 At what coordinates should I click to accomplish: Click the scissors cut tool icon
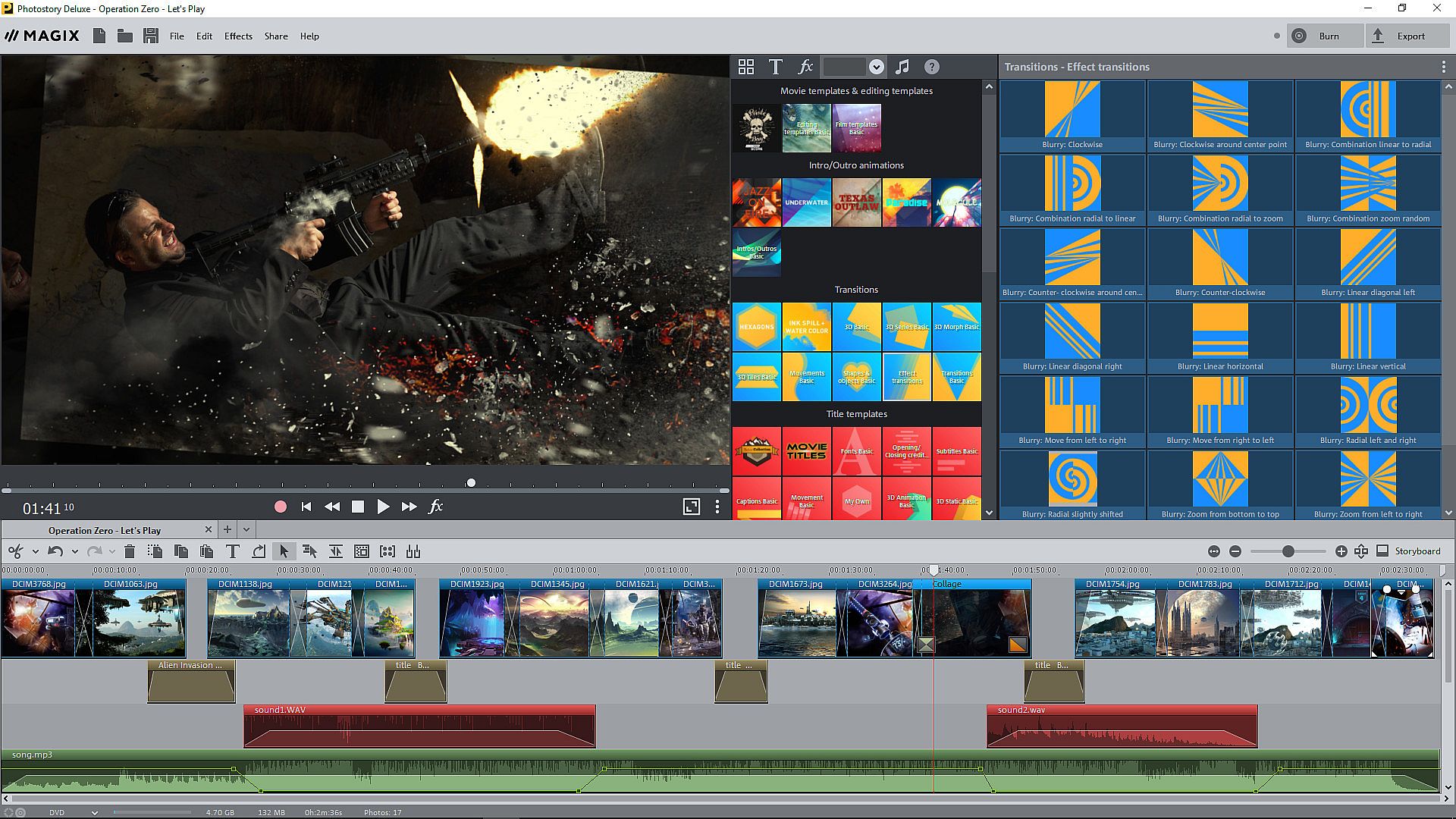(15, 551)
